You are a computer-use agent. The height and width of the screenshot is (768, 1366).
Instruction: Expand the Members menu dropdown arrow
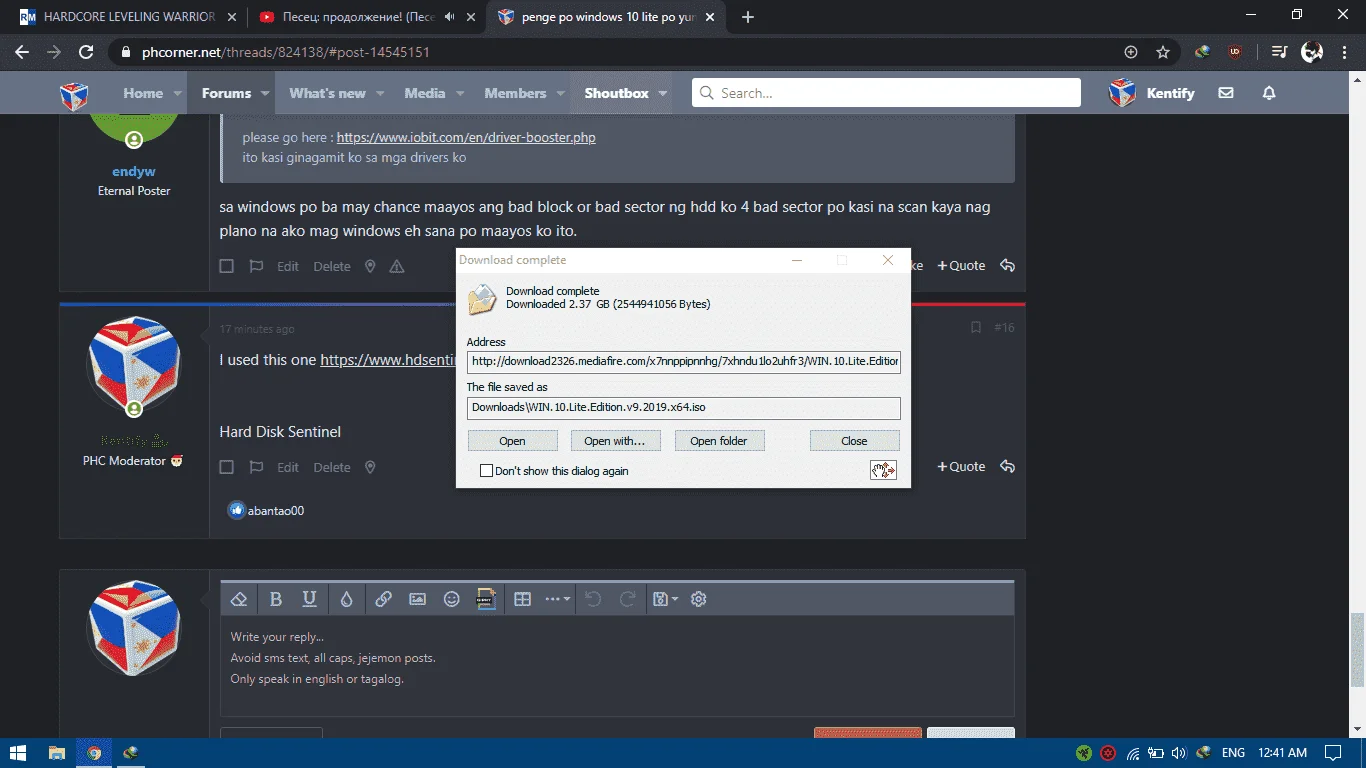[561, 94]
